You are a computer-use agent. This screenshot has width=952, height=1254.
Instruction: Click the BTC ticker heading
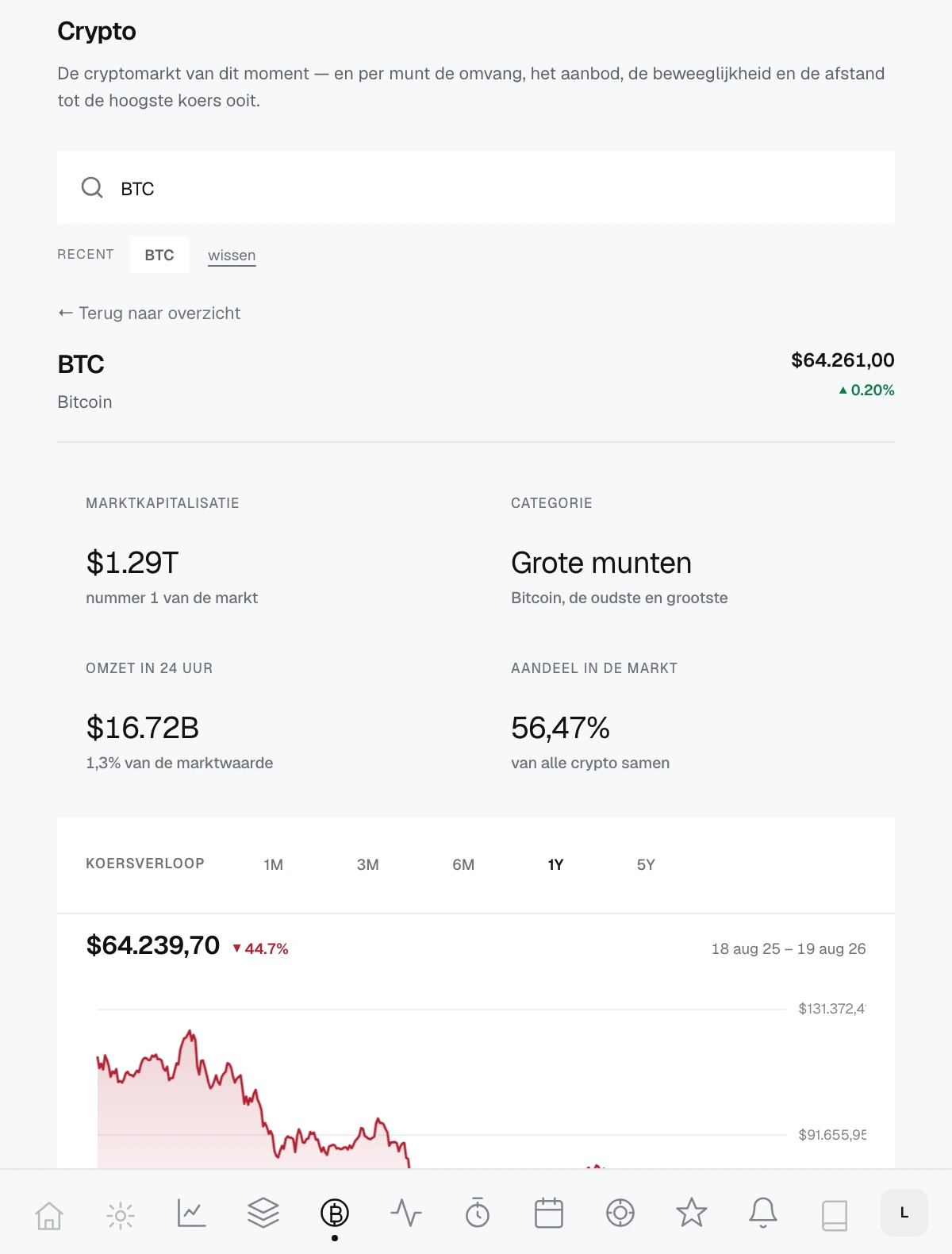81,364
